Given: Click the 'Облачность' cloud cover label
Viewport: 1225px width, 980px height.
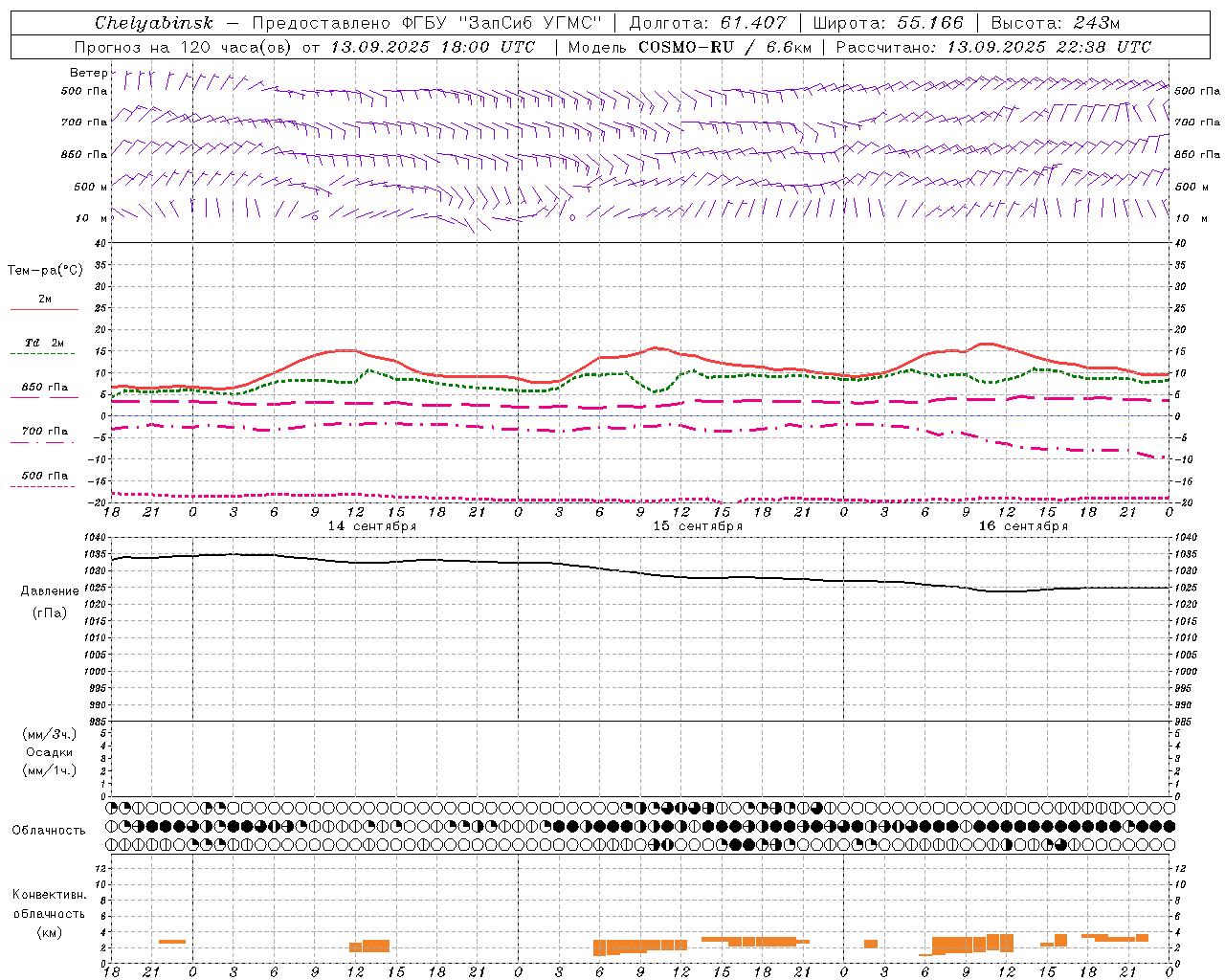Looking at the screenshot, I should (49, 830).
